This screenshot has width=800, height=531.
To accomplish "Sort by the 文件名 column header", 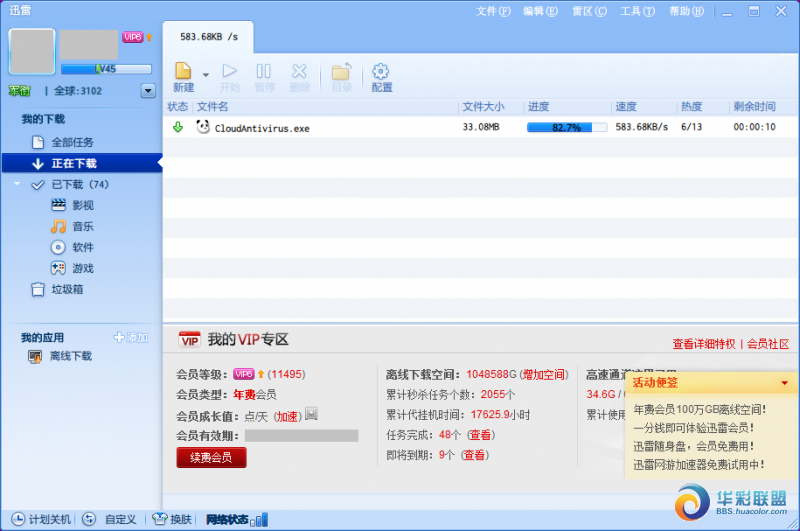I will (x=212, y=107).
